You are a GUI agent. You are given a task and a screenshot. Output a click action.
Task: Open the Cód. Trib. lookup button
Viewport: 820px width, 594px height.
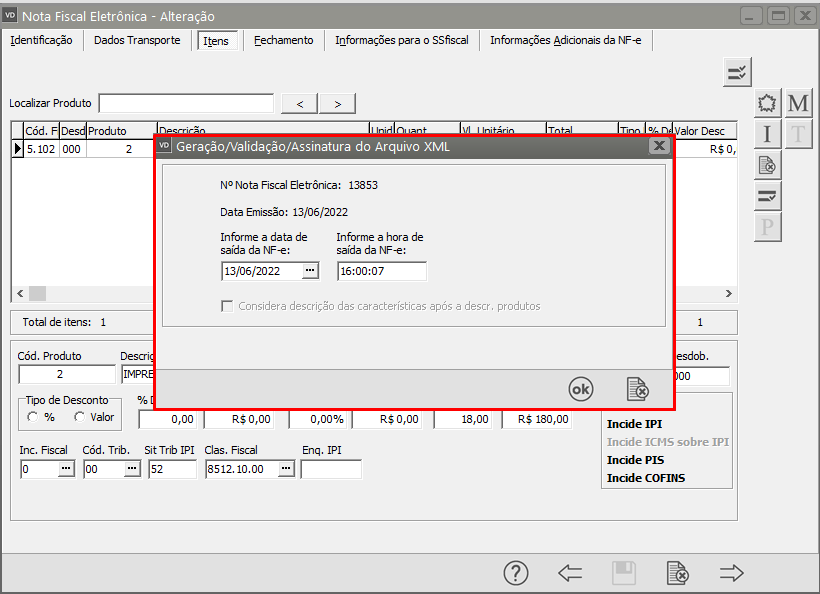click(x=132, y=469)
